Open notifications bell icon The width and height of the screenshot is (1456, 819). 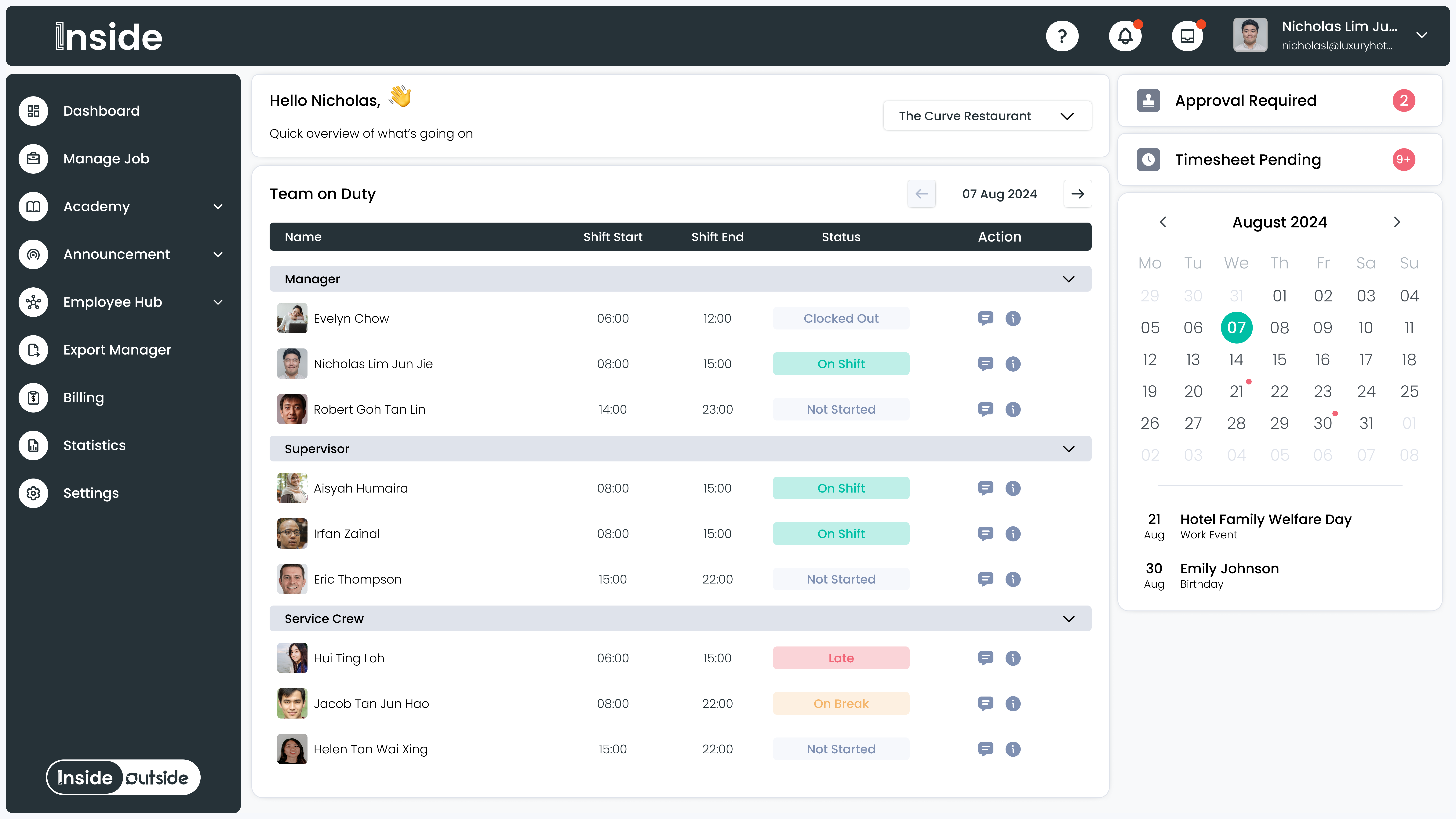click(x=1125, y=36)
